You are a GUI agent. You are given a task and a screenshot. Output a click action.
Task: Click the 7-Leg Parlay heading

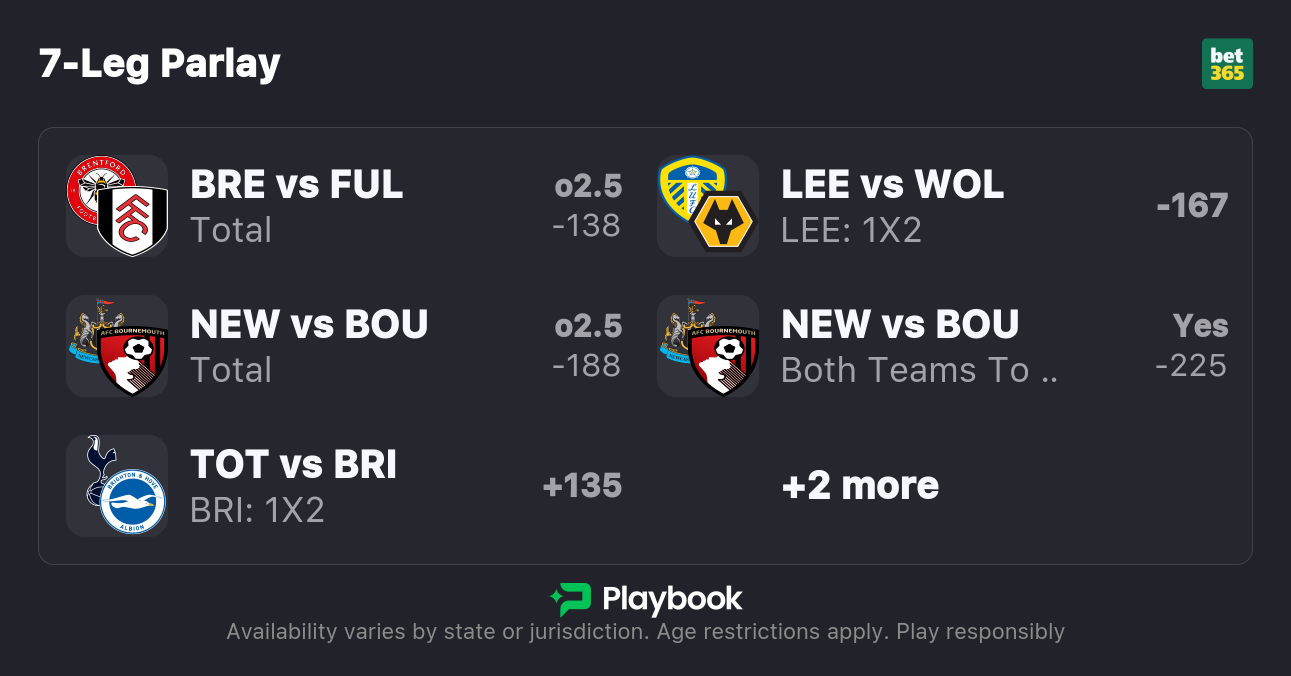coord(160,64)
